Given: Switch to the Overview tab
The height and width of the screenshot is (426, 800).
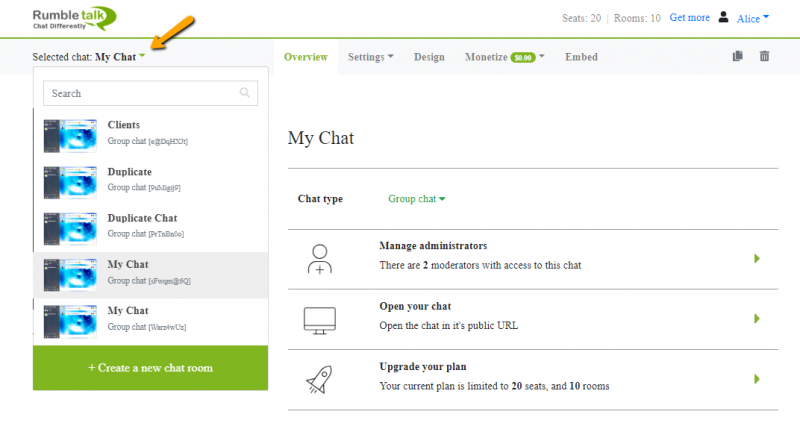Looking at the screenshot, I should pyautogui.click(x=306, y=57).
